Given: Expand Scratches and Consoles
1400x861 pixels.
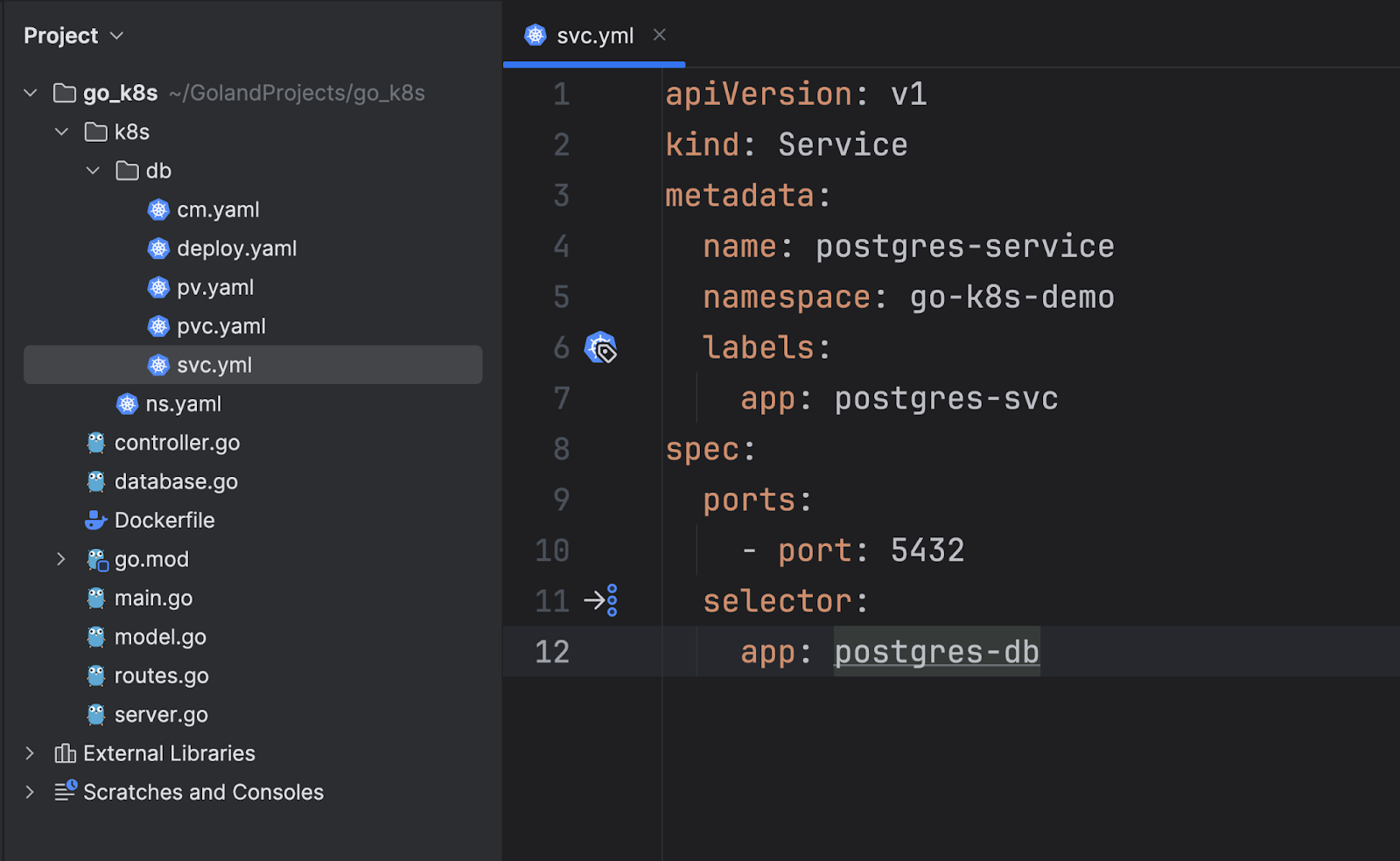Looking at the screenshot, I should 31,792.
